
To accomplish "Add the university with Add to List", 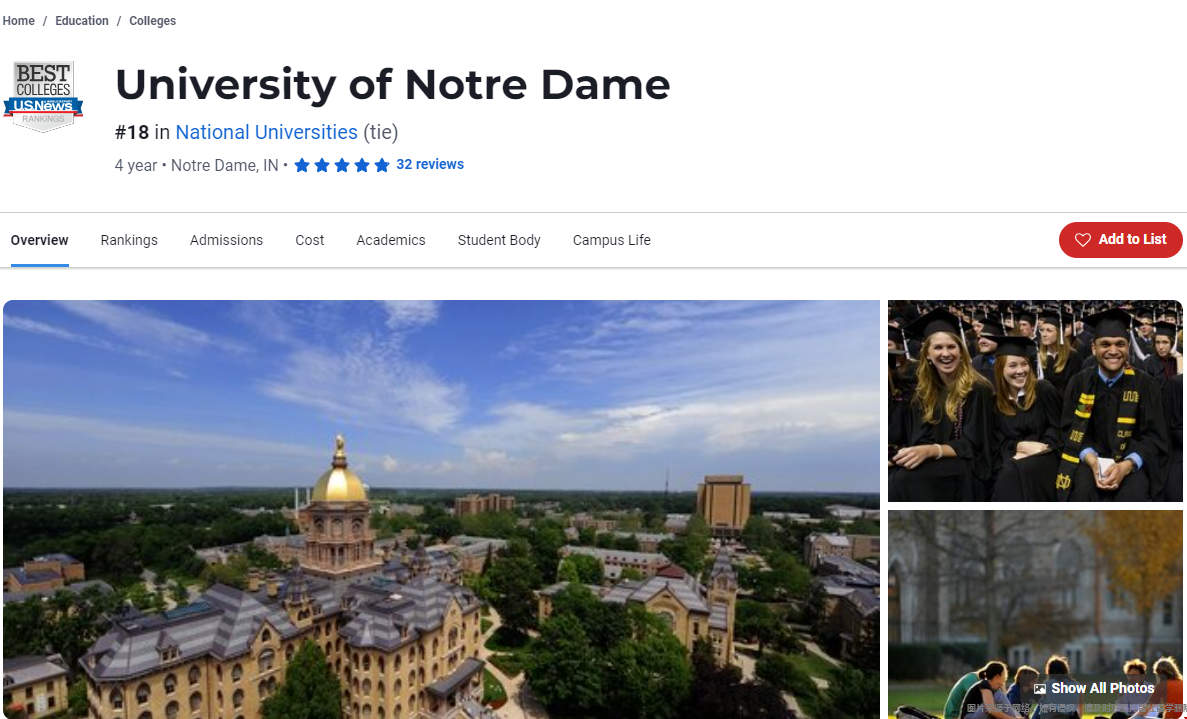I will coord(1120,240).
